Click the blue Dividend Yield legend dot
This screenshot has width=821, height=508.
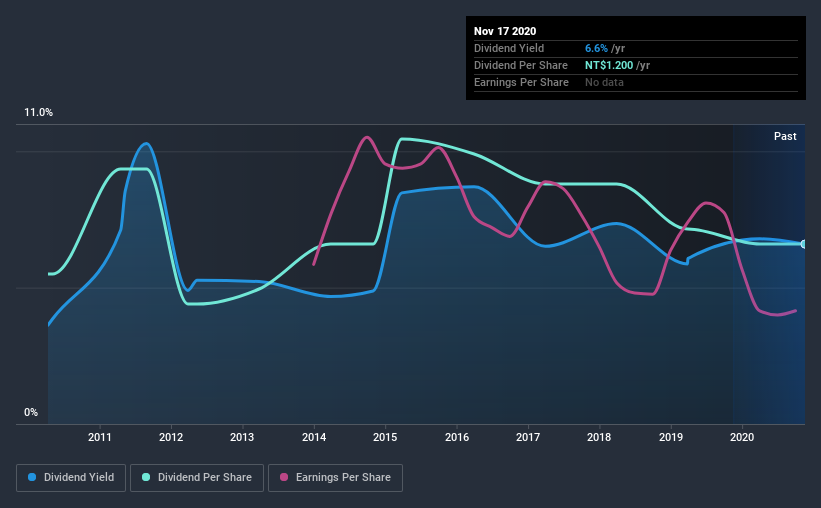tap(32, 477)
